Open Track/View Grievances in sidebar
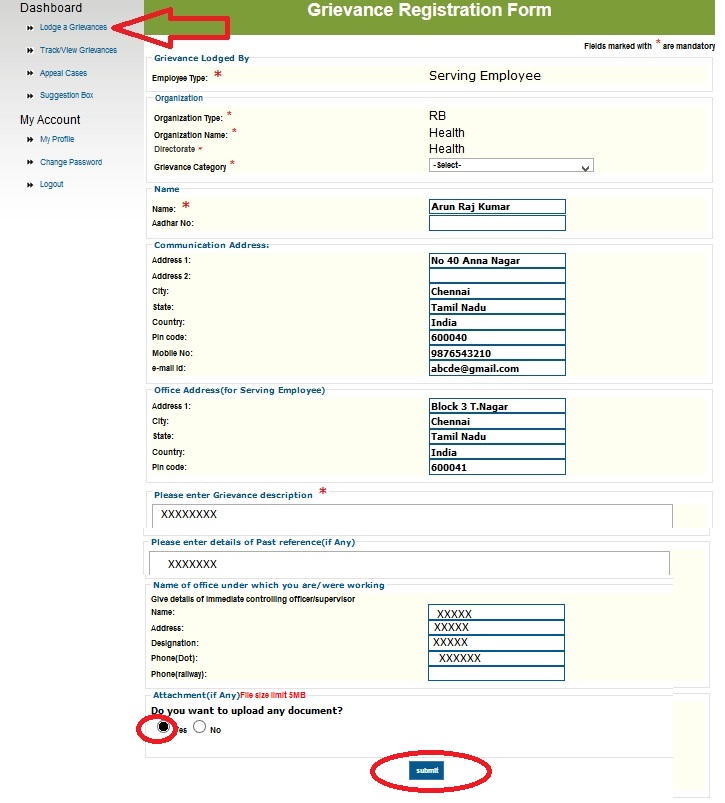This screenshot has width=725, height=803. click(x=78, y=50)
